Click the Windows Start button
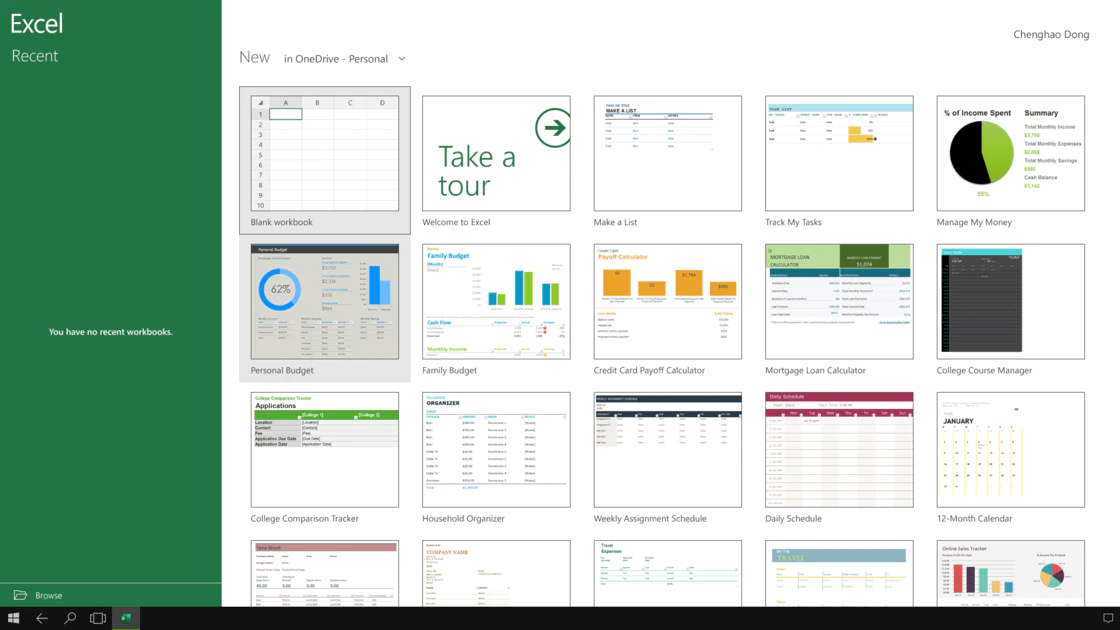Screen dimensions: 1120x630 (x=14, y=618)
